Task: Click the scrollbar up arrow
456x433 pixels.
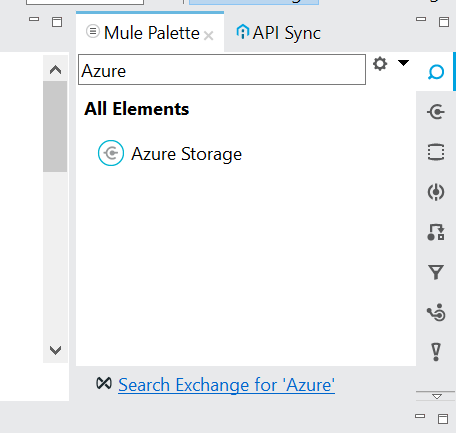Action: (x=55, y=70)
